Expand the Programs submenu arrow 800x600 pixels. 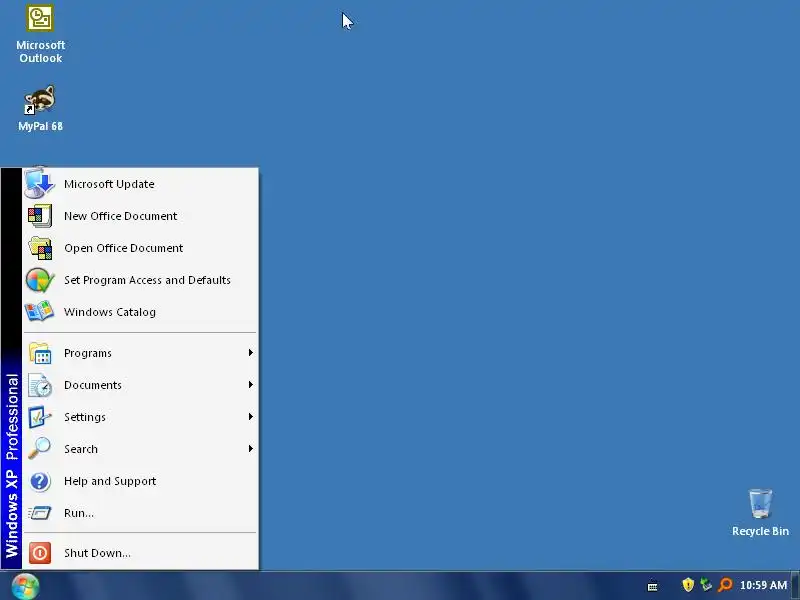point(251,353)
